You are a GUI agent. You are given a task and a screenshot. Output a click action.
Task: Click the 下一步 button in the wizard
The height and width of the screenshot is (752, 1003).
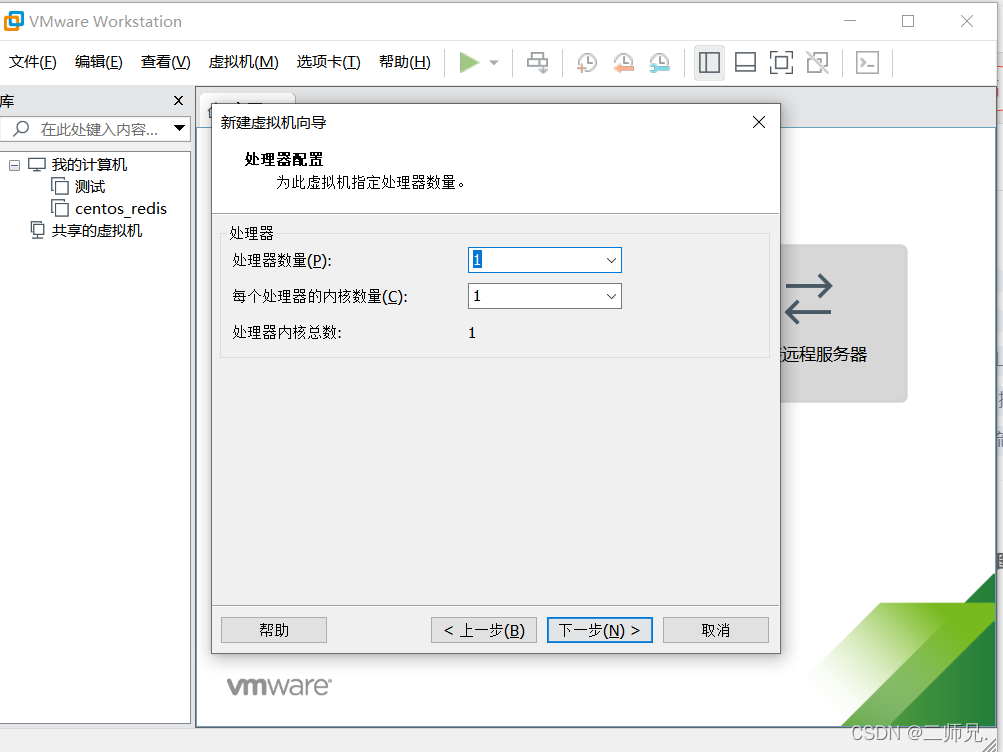point(599,629)
